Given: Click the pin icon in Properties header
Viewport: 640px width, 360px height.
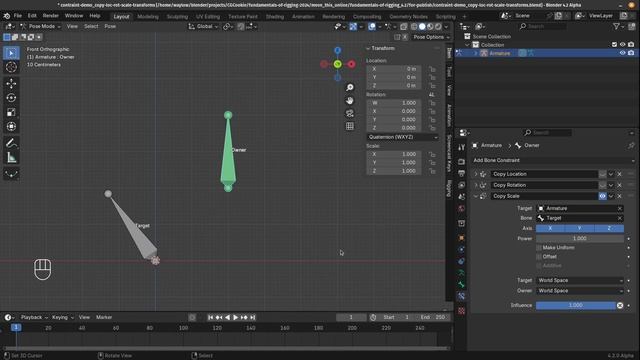Looking at the screenshot, I should tap(631, 145).
